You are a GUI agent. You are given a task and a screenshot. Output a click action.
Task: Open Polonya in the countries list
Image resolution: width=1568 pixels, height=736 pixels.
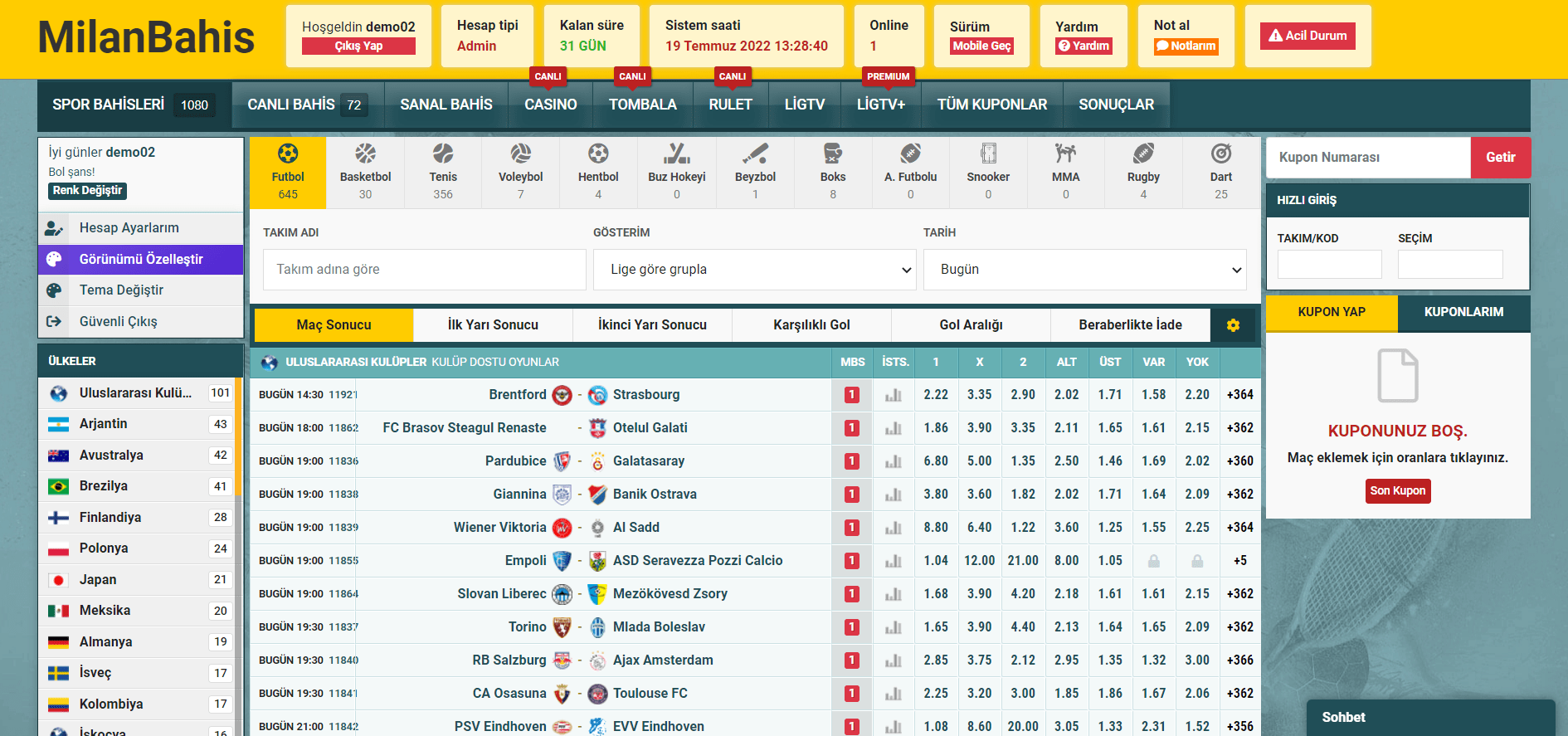[x=138, y=548]
